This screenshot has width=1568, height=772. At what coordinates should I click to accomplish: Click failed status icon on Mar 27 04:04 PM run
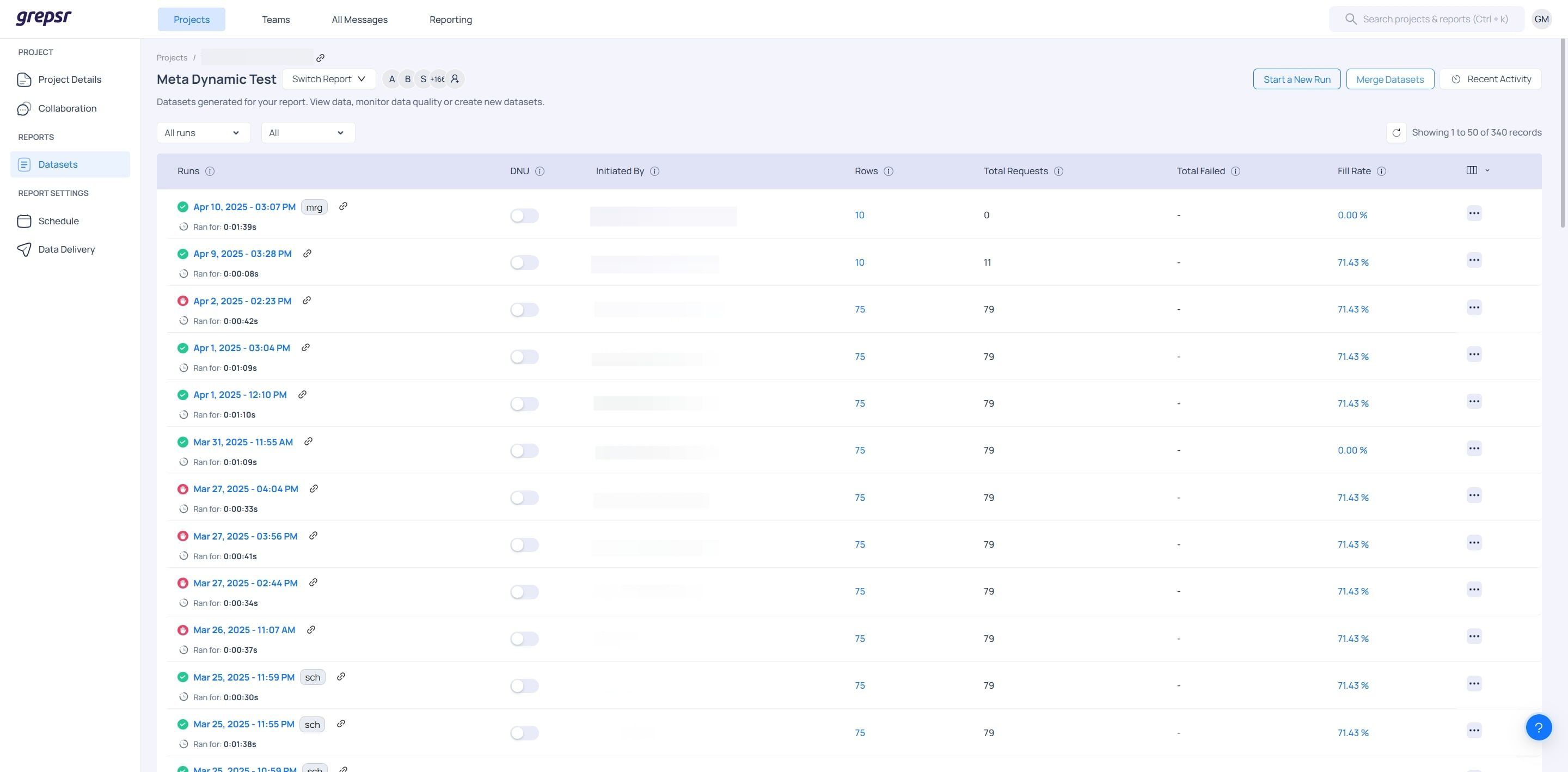click(182, 489)
